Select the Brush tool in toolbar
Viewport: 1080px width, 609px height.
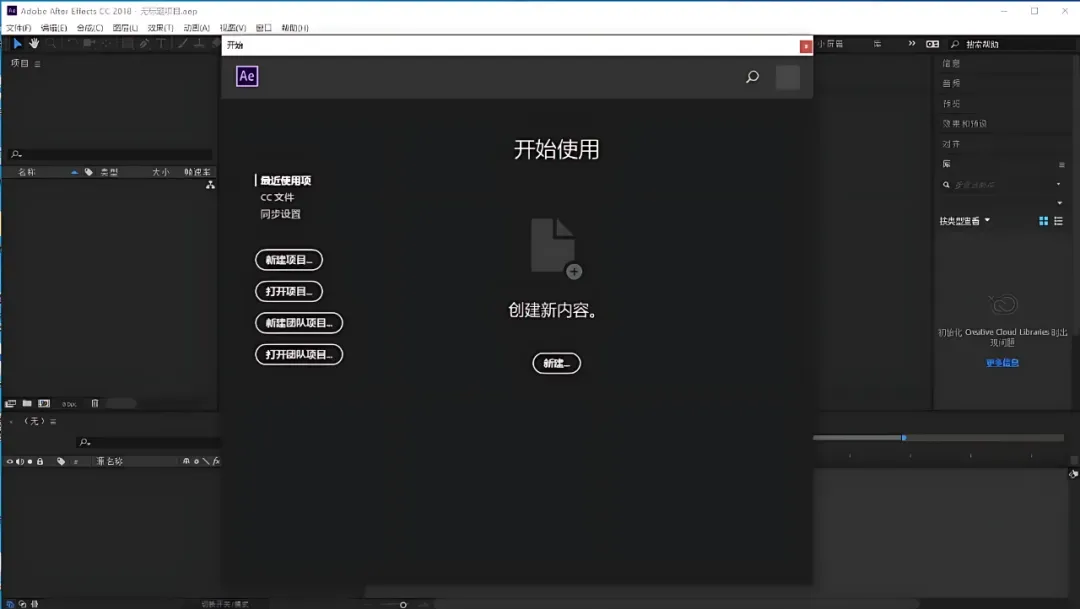pyautogui.click(x=183, y=43)
